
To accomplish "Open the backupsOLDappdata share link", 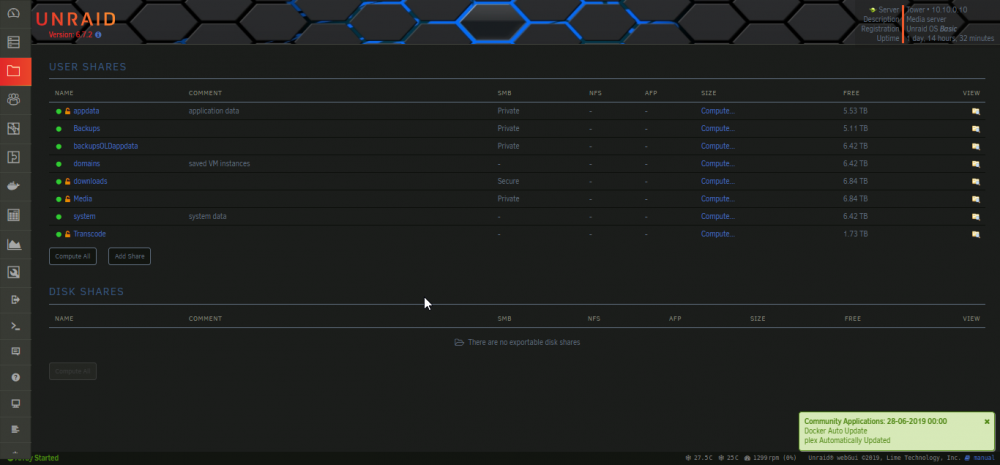I will tap(105, 146).
